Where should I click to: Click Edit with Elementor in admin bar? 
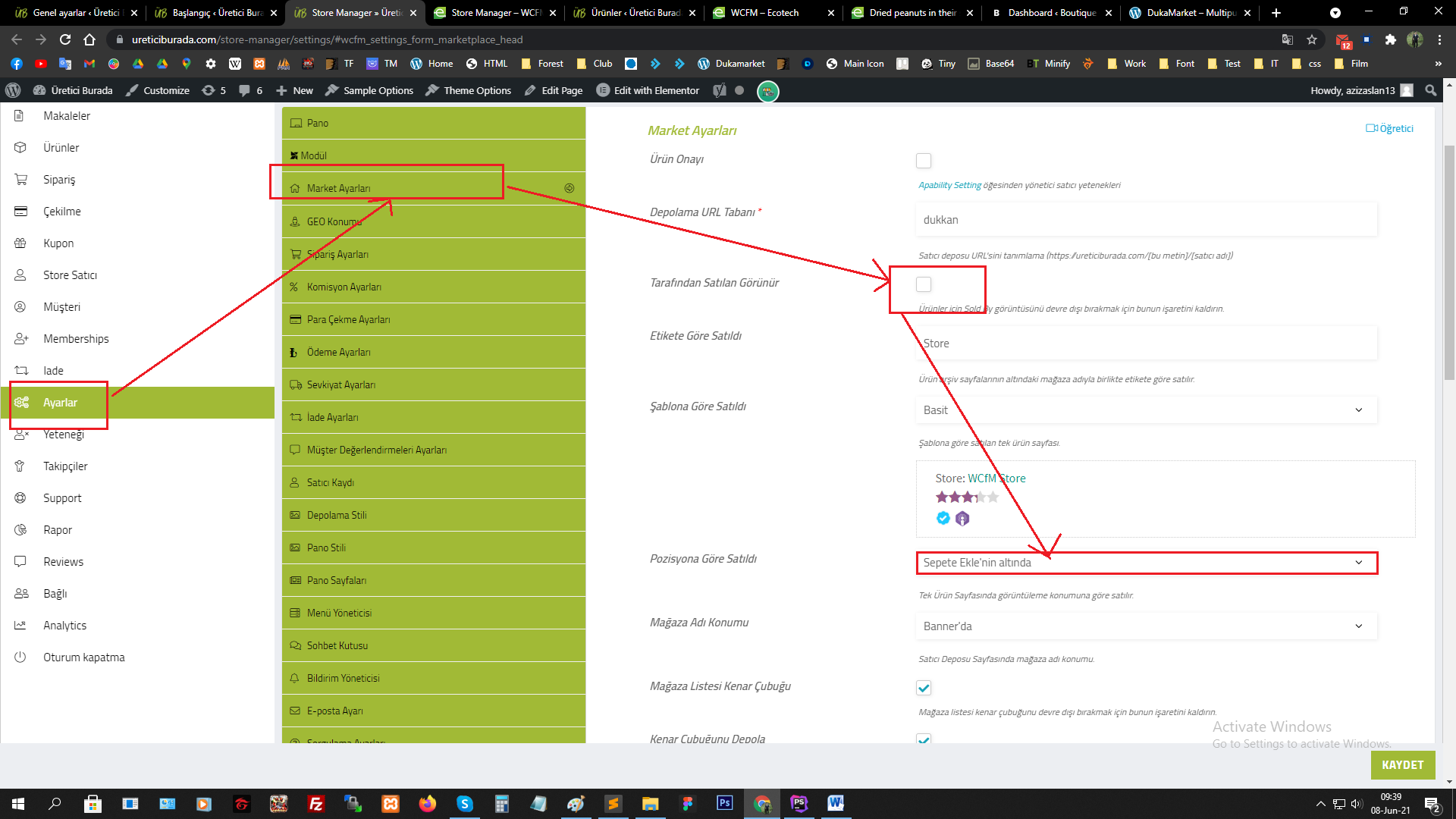648,90
